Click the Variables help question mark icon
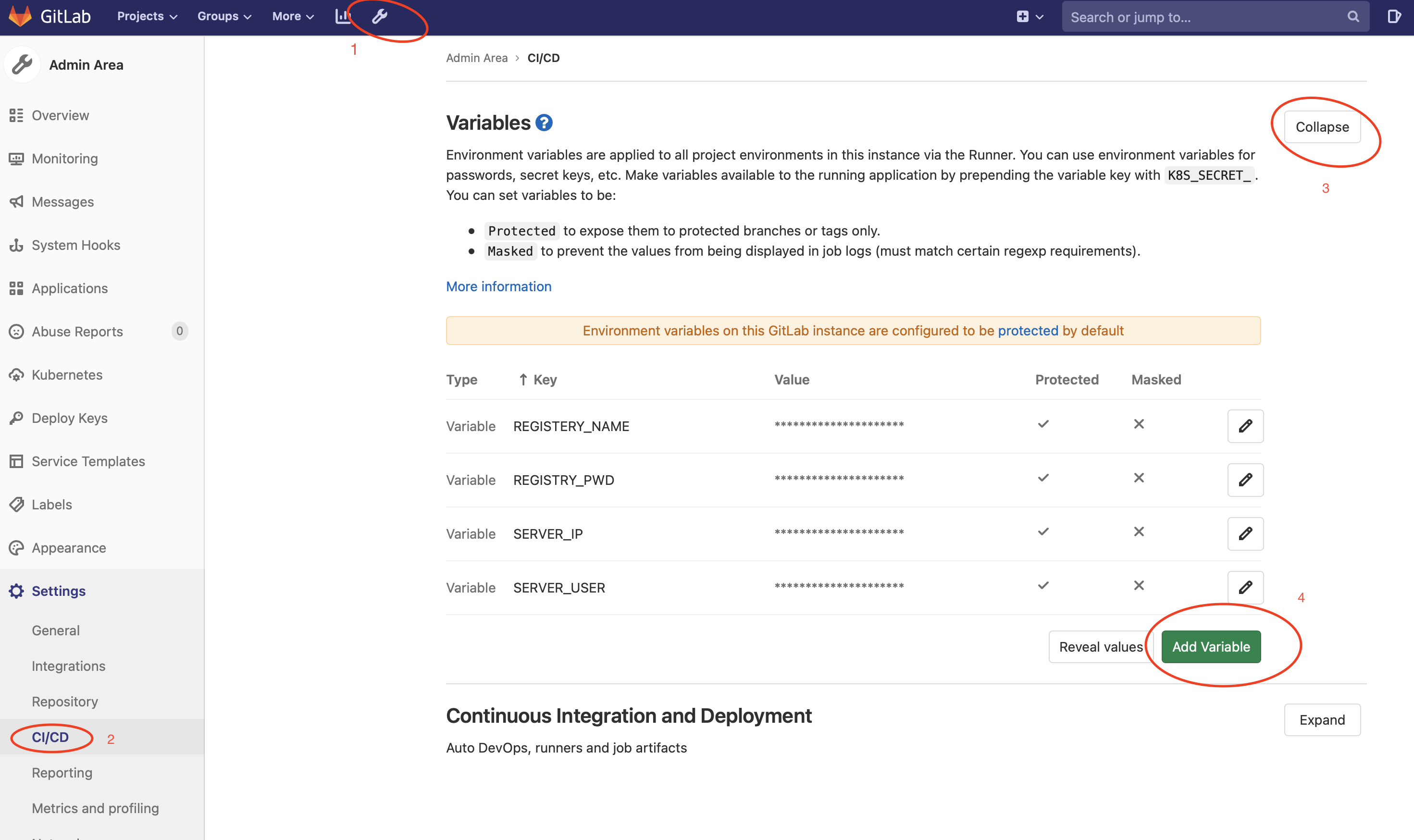 pos(544,123)
